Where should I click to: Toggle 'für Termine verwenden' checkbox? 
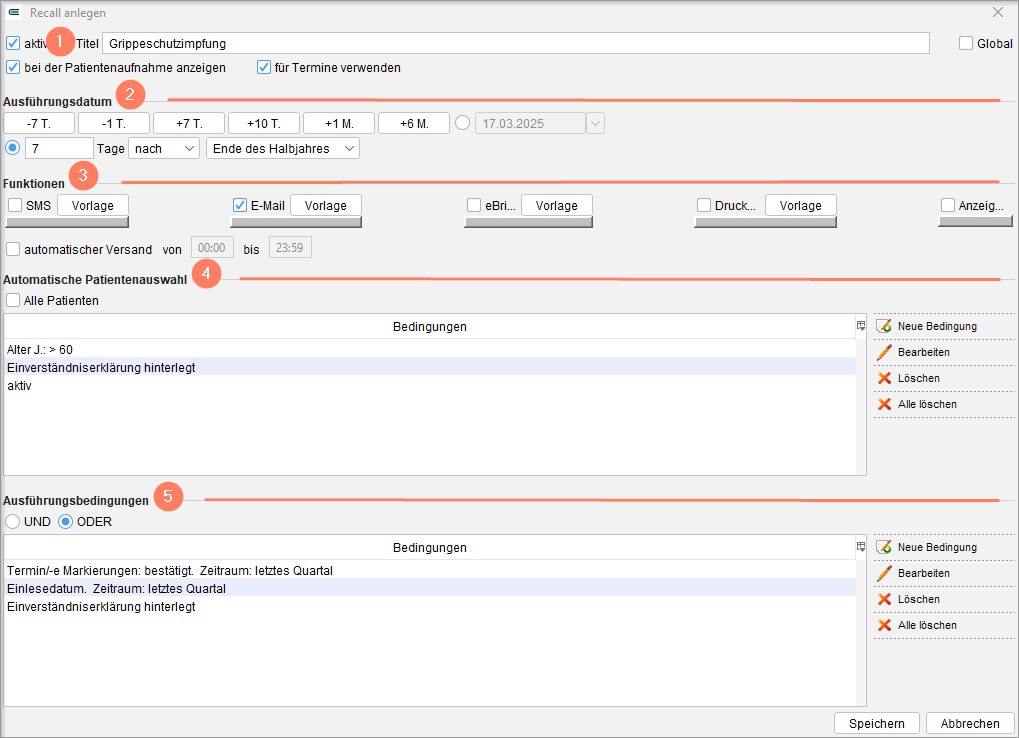264,68
